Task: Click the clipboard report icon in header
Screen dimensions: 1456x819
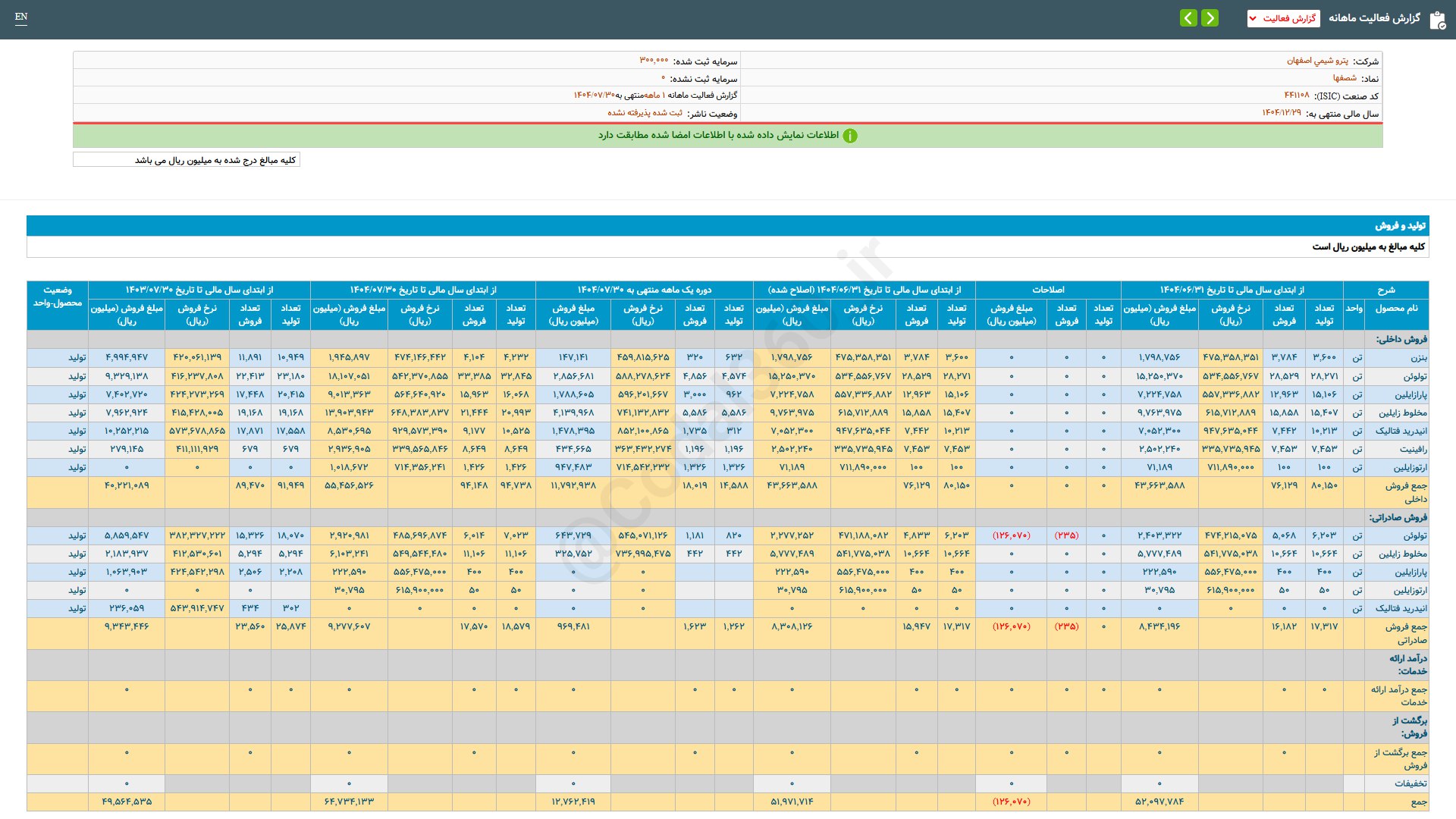Action: pyautogui.click(x=1437, y=20)
